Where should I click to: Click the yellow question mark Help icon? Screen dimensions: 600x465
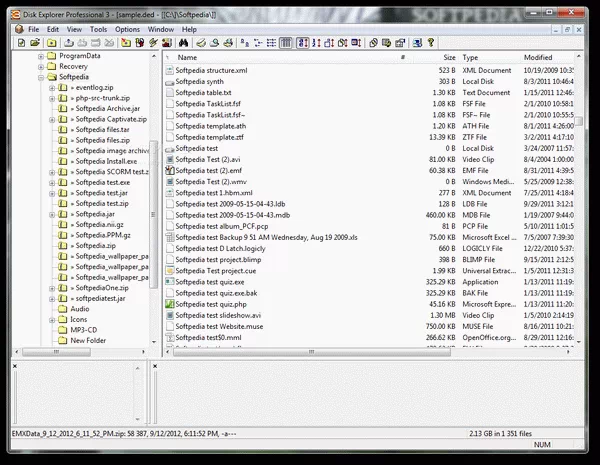point(431,43)
